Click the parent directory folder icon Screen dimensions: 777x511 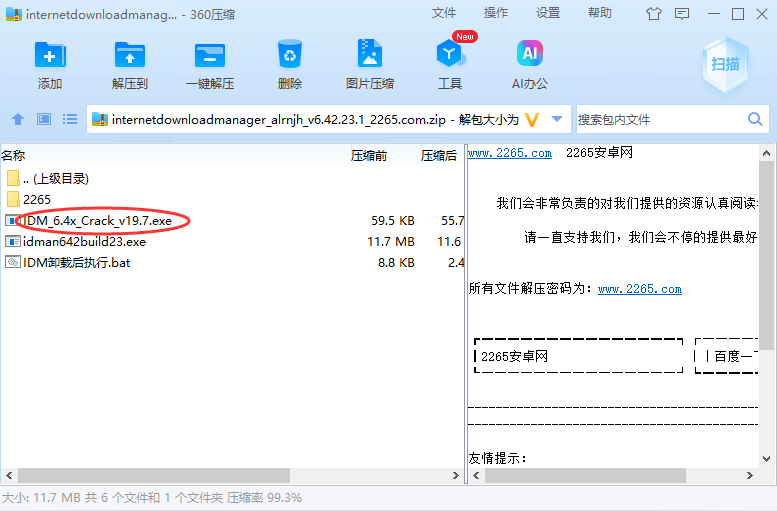click(x=13, y=178)
